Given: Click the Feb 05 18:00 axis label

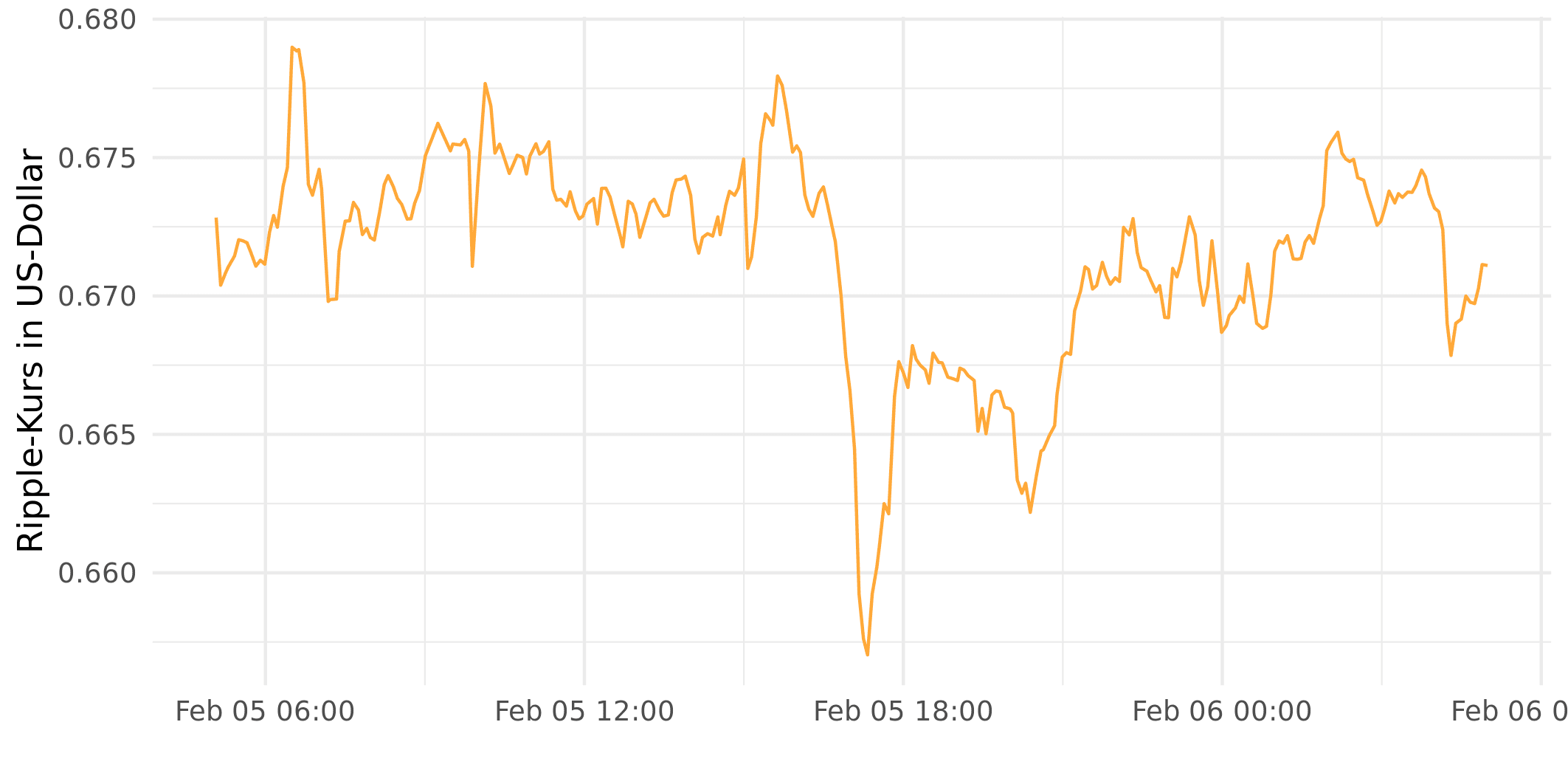Looking at the screenshot, I should coord(903,712).
